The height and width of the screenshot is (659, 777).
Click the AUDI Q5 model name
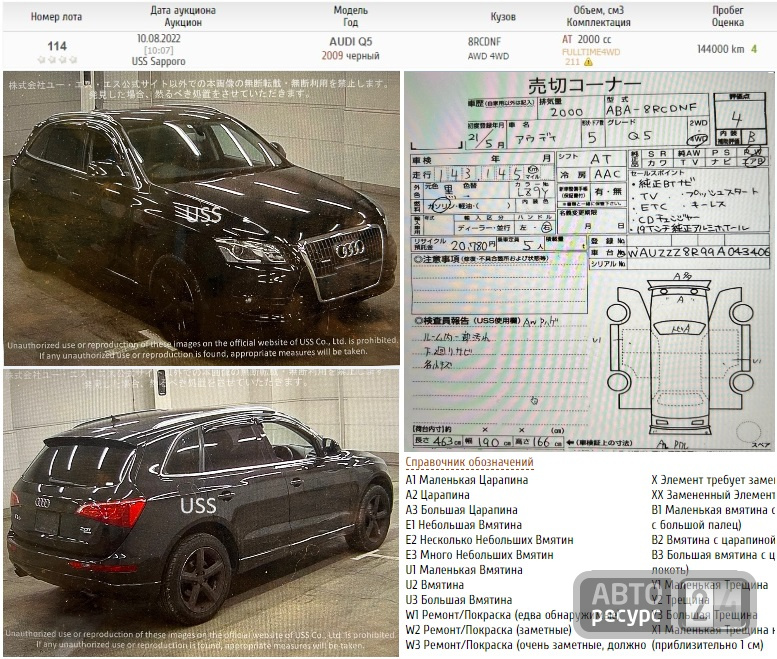(351, 42)
